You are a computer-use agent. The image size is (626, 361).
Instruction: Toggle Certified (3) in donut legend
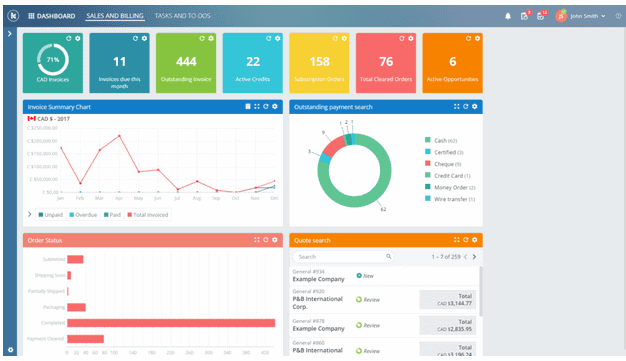444,152
